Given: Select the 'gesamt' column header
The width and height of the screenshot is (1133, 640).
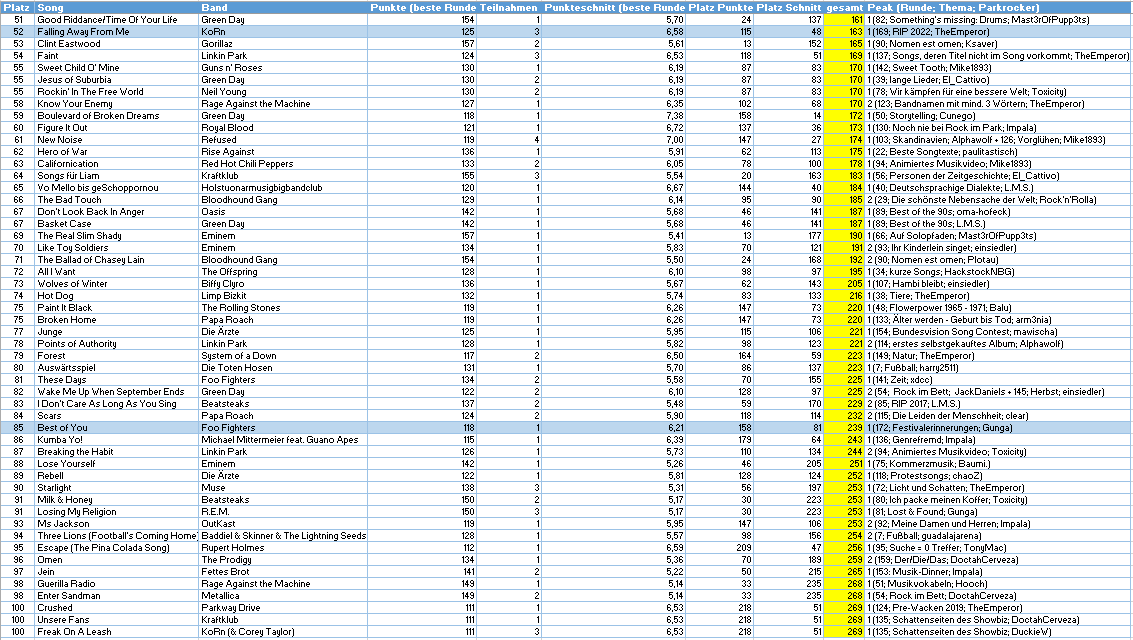Looking at the screenshot, I should pyautogui.click(x=844, y=7).
